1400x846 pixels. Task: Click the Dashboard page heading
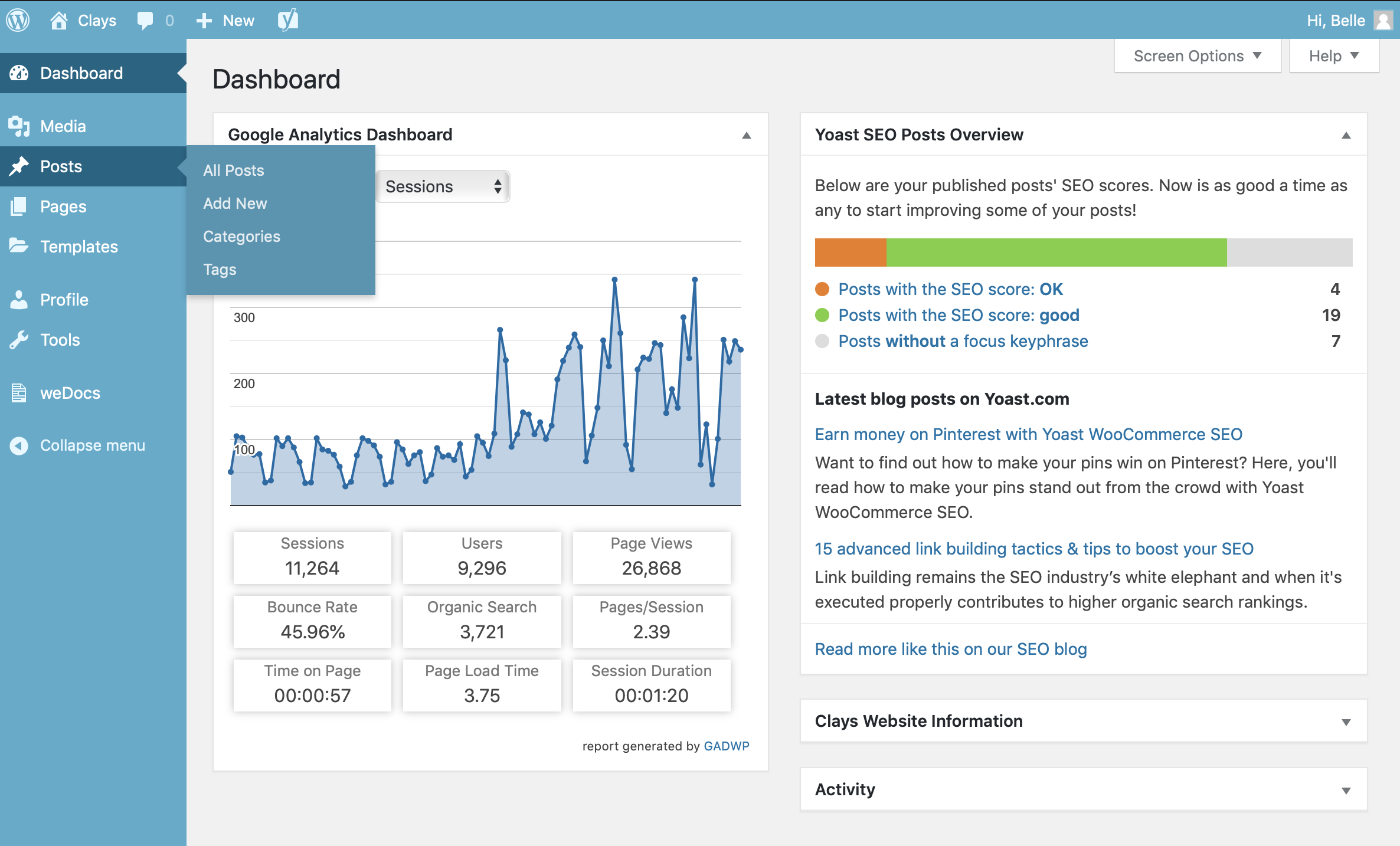[276, 79]
